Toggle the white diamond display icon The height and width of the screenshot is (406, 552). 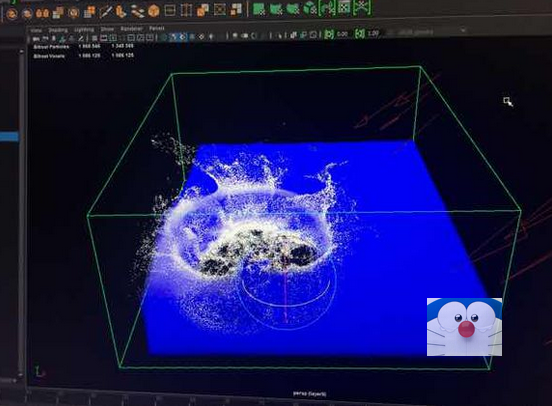201,36
